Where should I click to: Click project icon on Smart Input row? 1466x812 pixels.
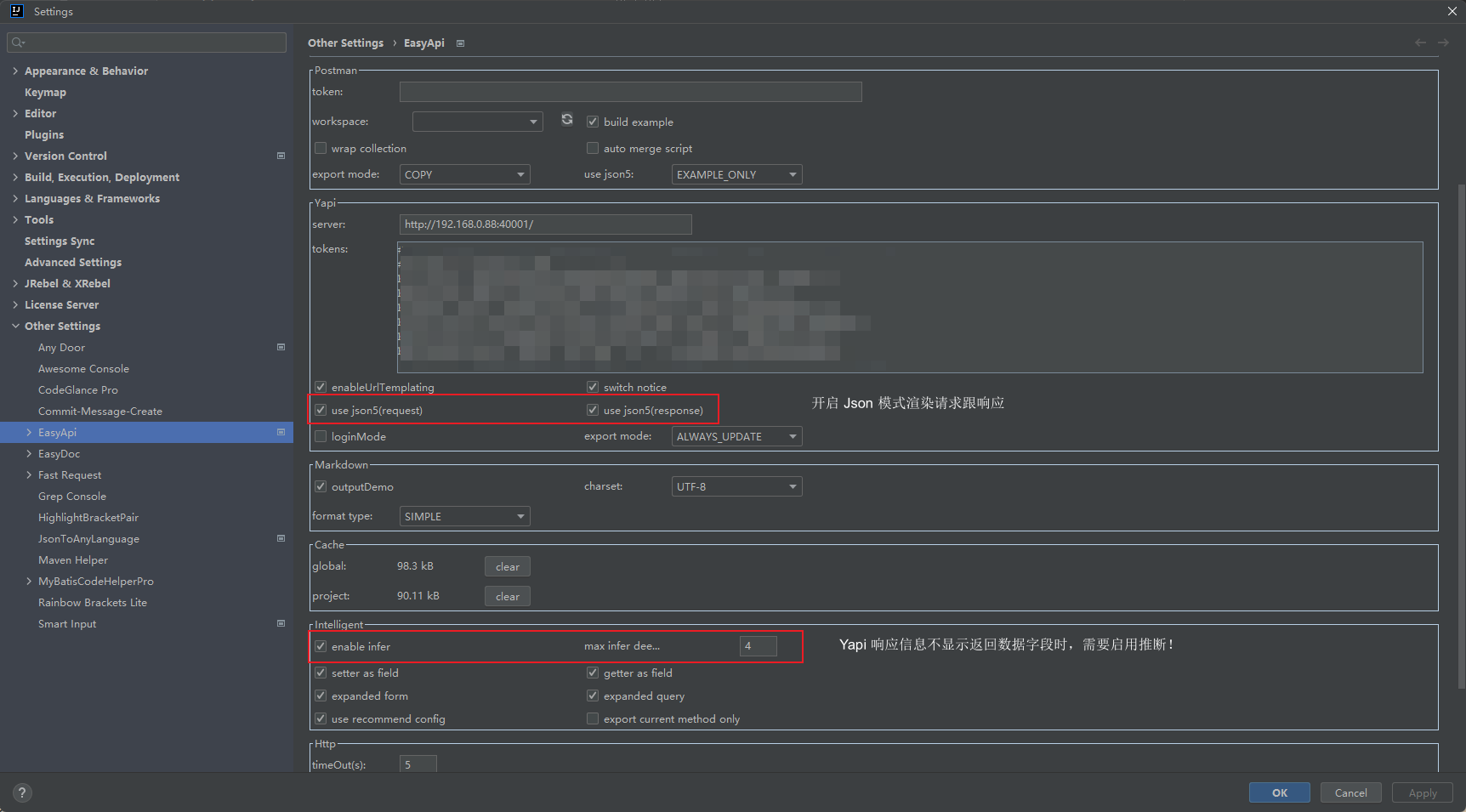281,623
